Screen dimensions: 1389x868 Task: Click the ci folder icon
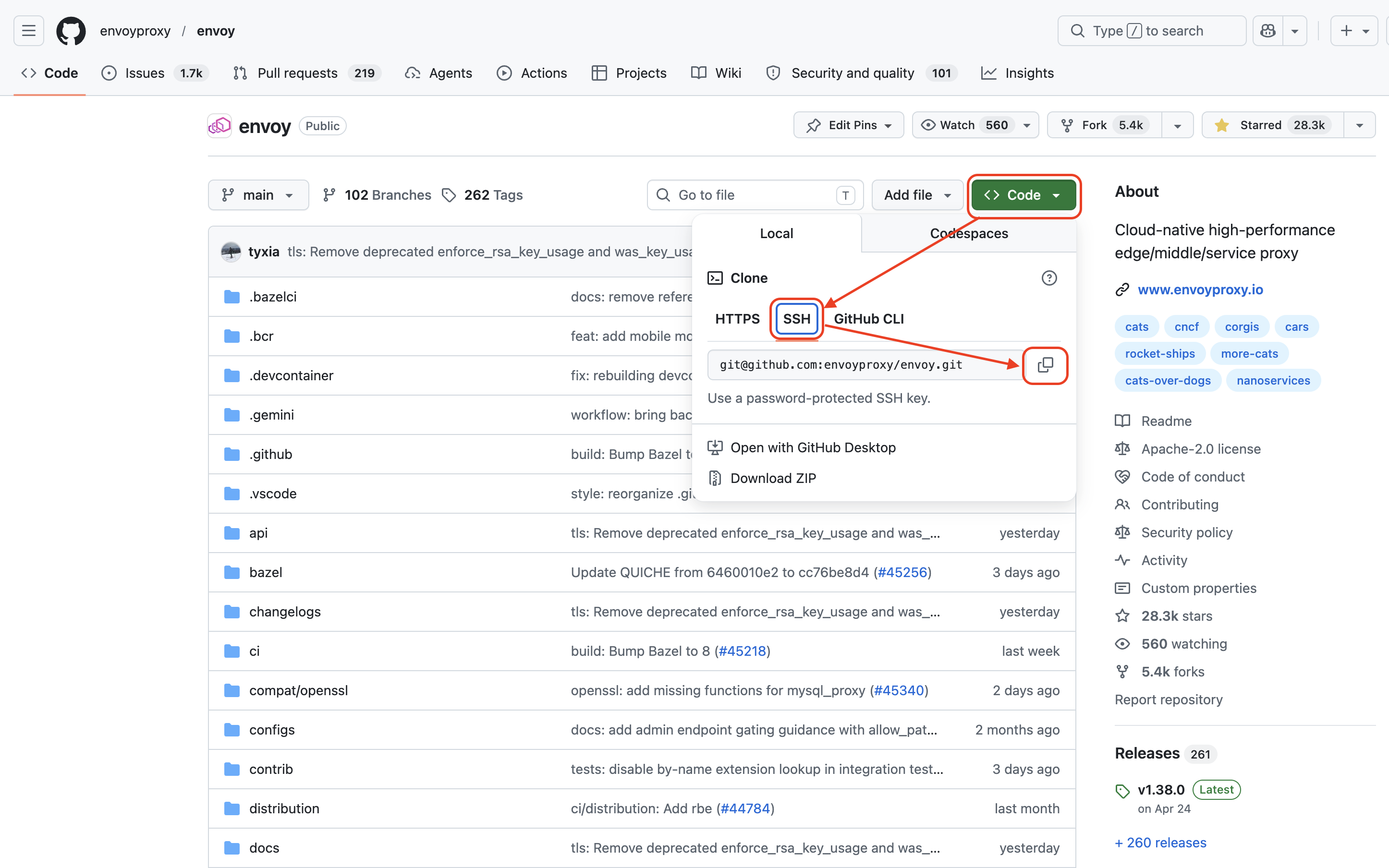pos(232,651)
